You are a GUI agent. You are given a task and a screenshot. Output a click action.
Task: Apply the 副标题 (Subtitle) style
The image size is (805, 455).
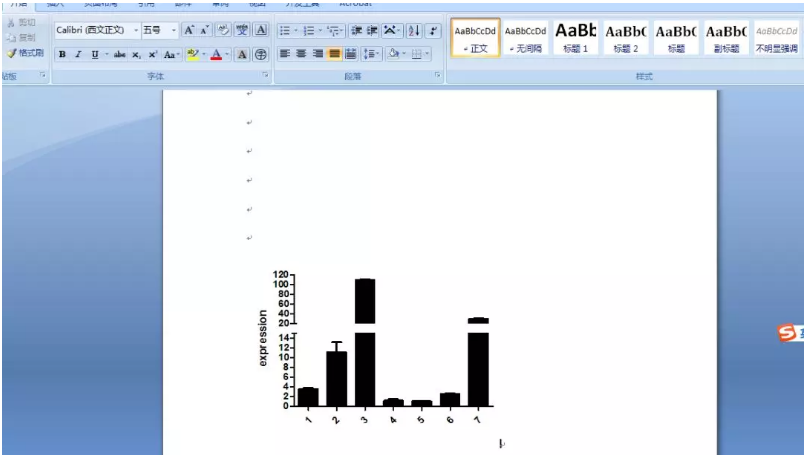coord(726,38)
